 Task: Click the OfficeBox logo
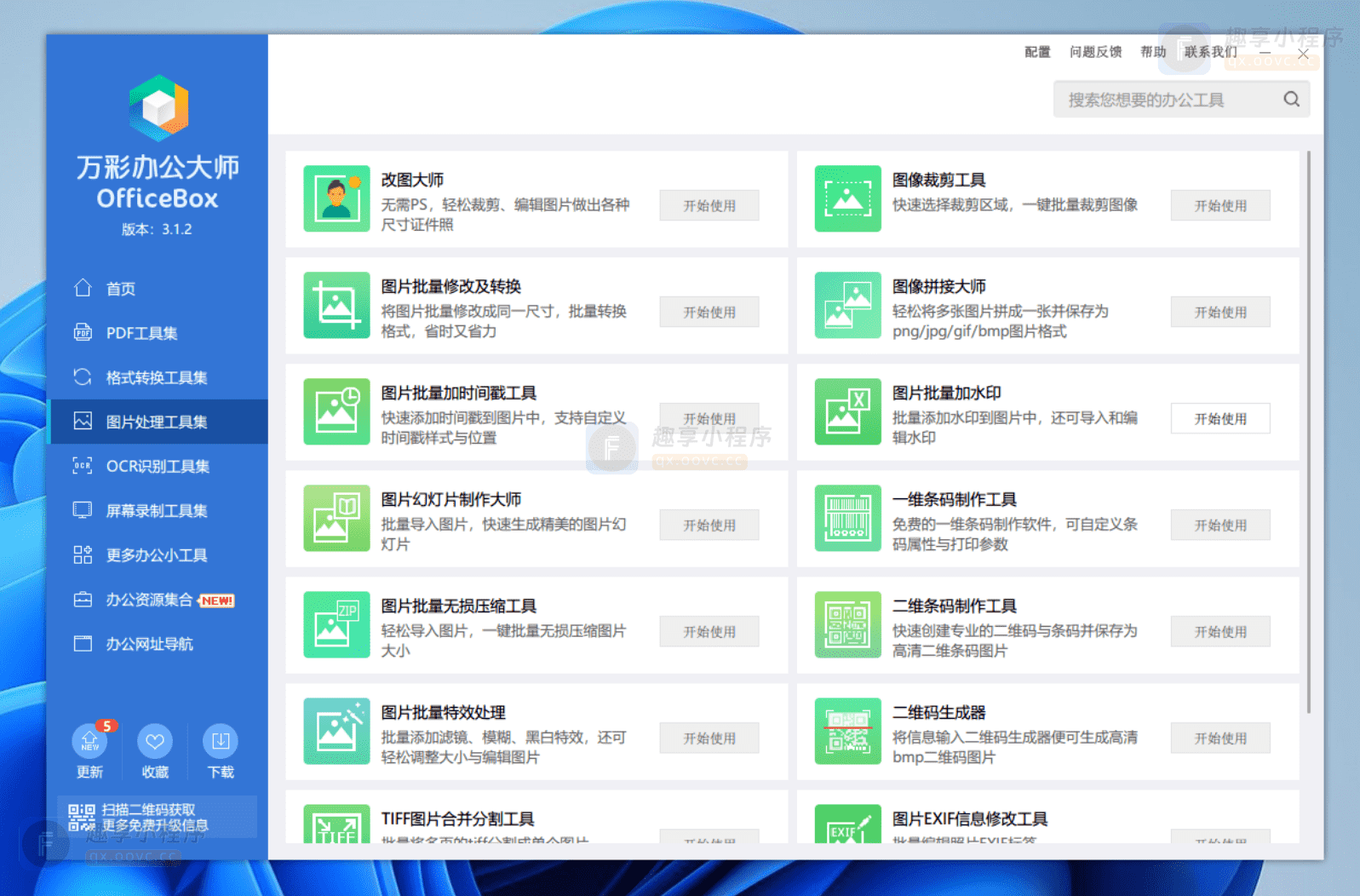click(x=158, y=107)
